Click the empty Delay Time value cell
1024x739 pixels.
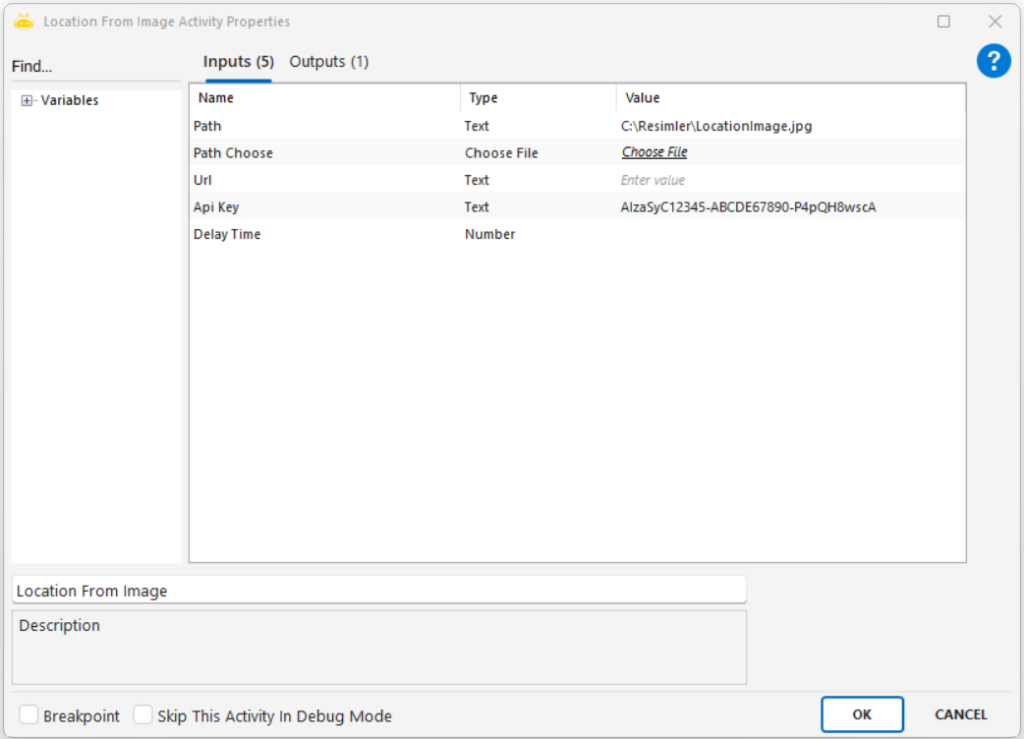click(790, 234)
